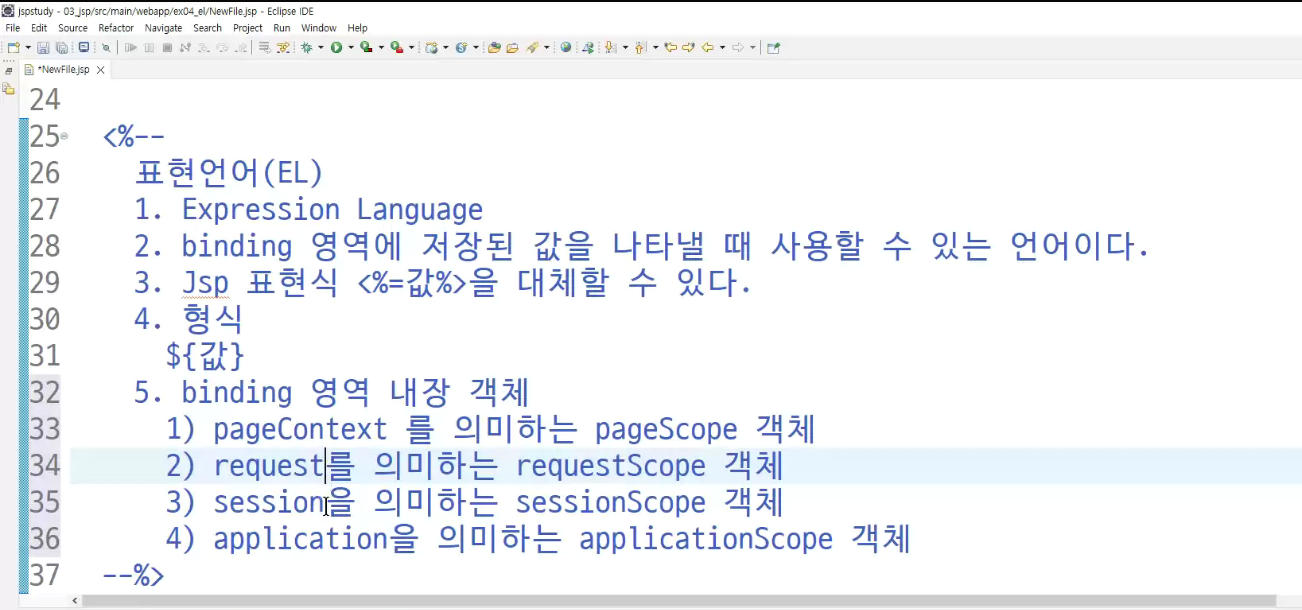Close the NewFile.jsp tab
The image size is (1302, 610).
[x=101, y=70]
